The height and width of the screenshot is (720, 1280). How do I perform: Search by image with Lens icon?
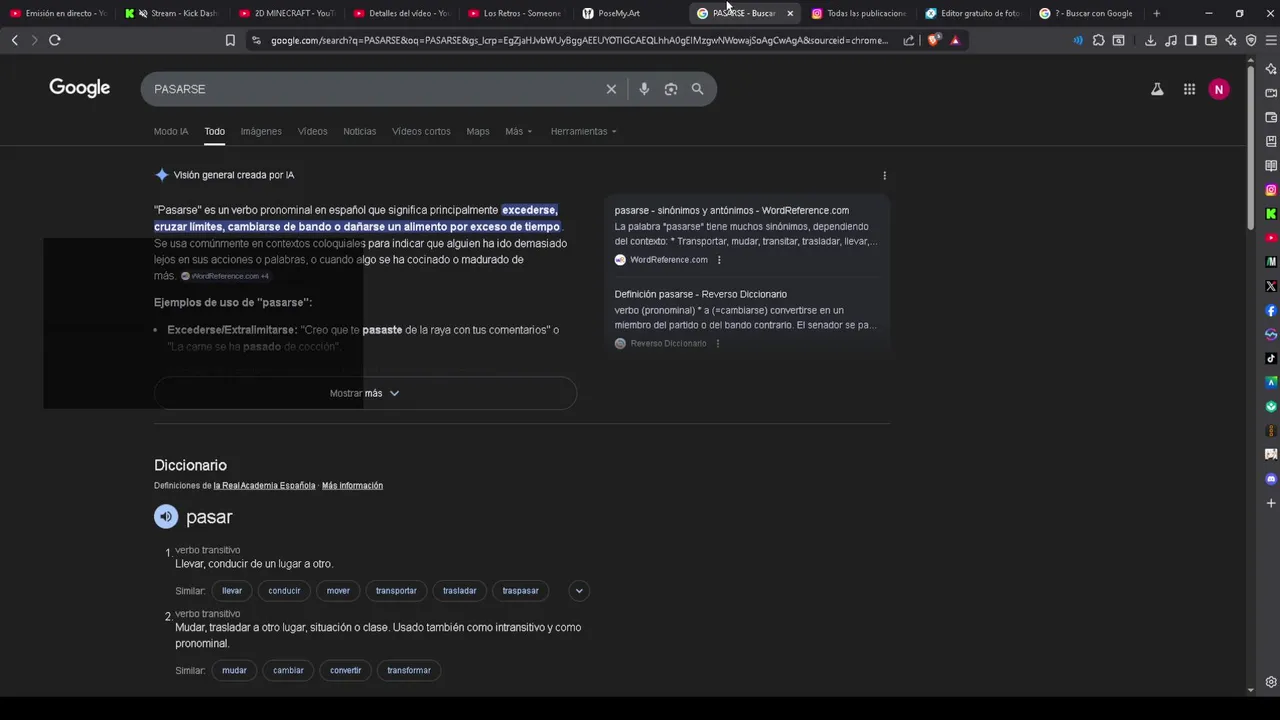(671, 89)
